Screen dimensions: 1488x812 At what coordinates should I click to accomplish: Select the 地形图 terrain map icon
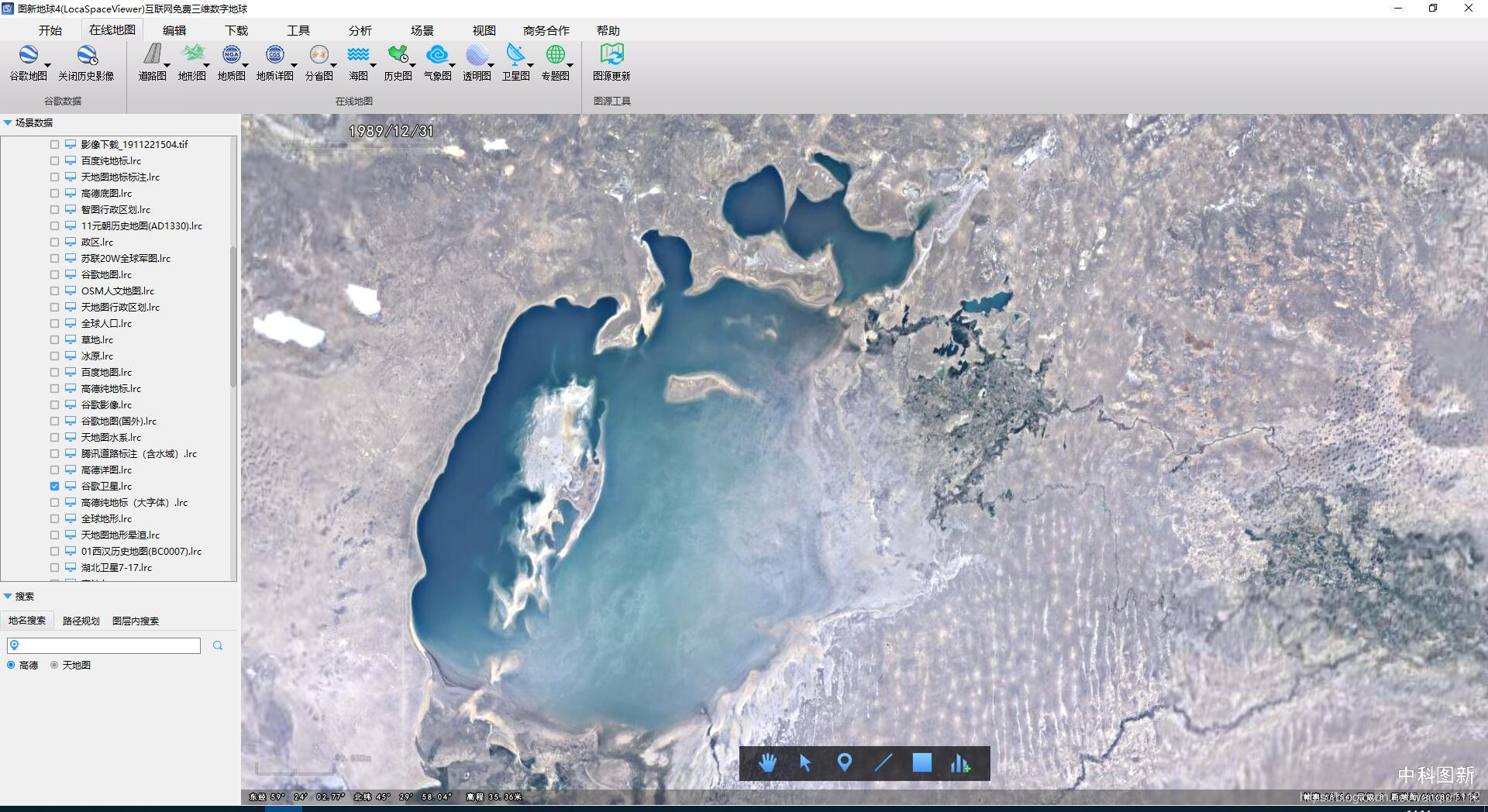[x=191, y=54]
